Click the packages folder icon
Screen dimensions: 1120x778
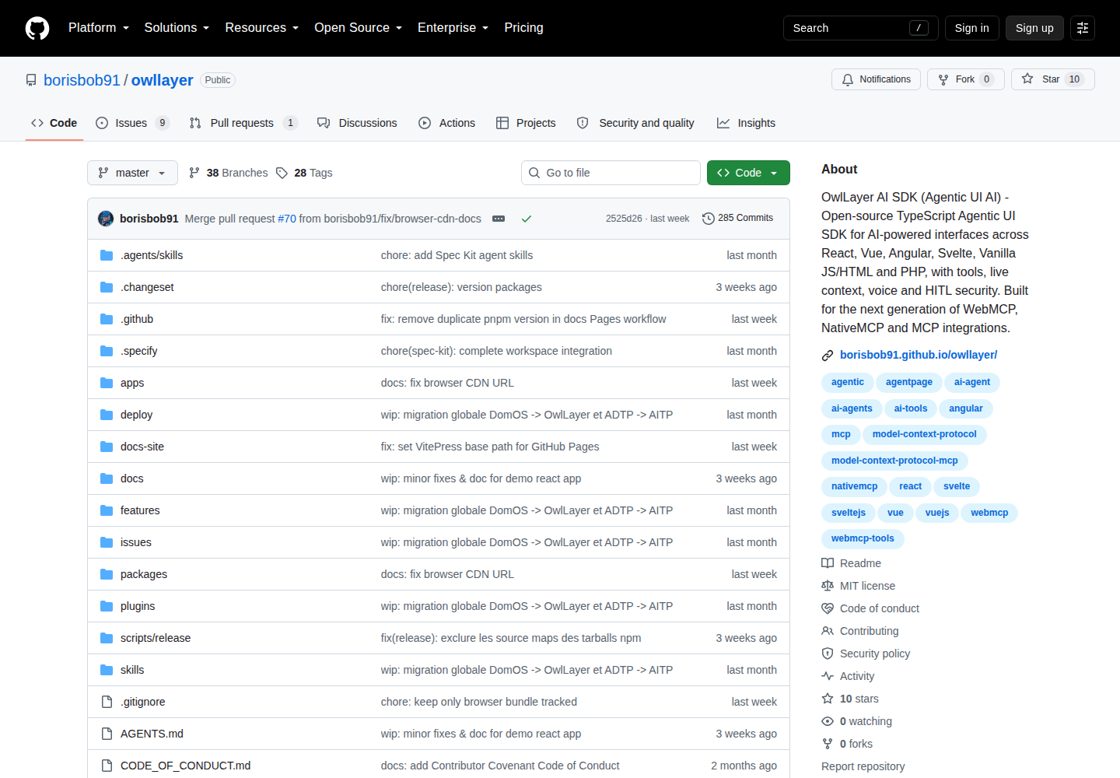[106, 574]
